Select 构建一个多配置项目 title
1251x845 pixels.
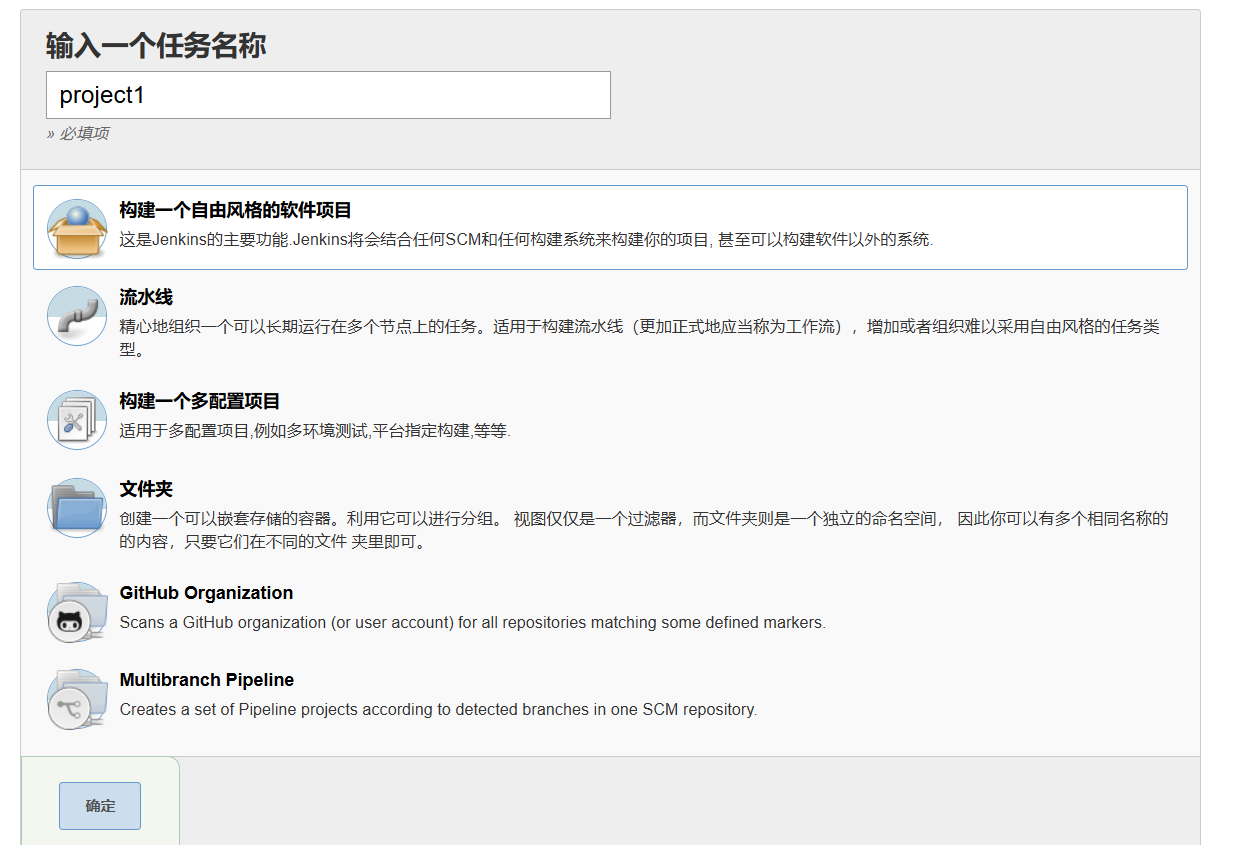200,402
